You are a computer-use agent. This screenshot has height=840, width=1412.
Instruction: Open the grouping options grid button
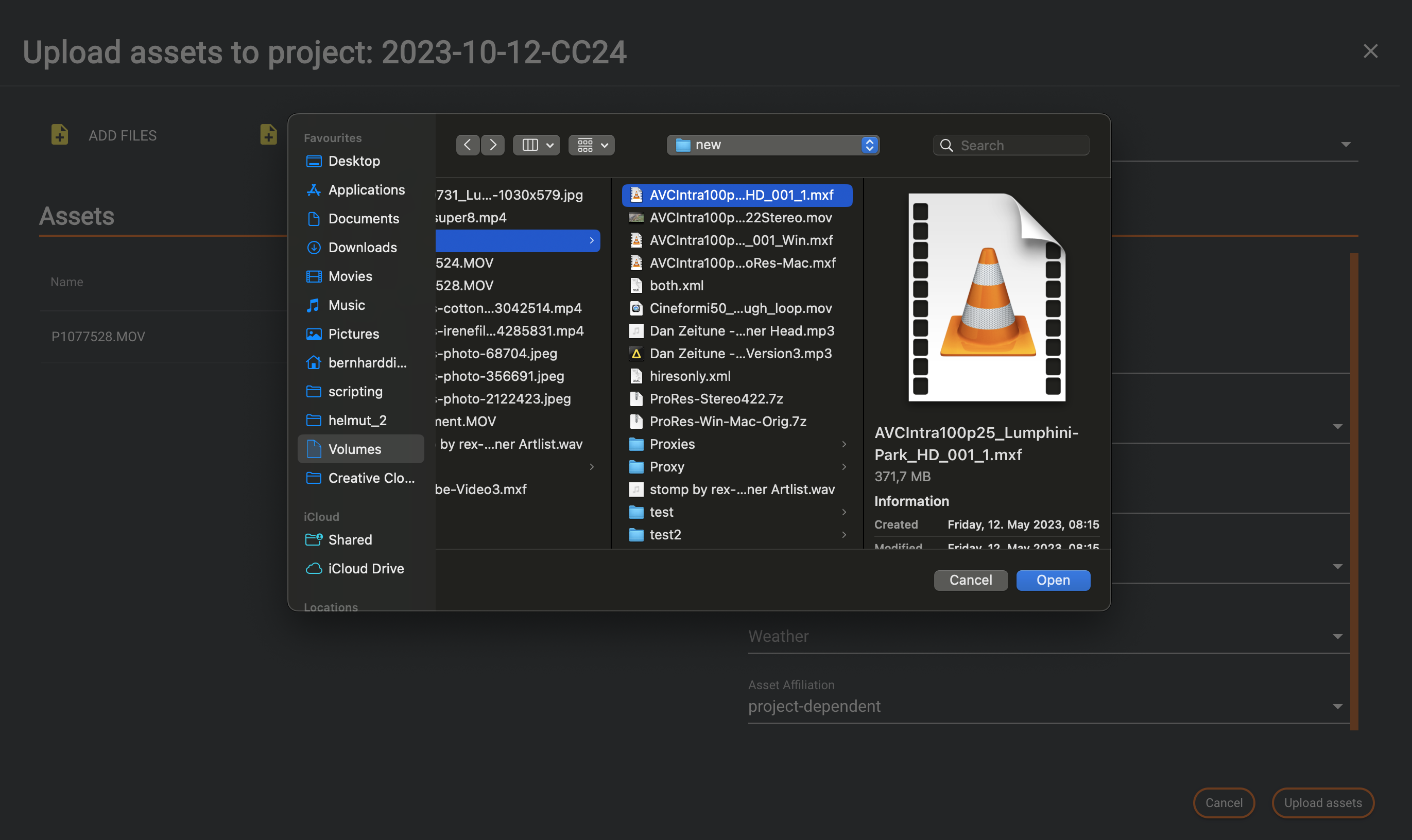click(x=591, y=145)
